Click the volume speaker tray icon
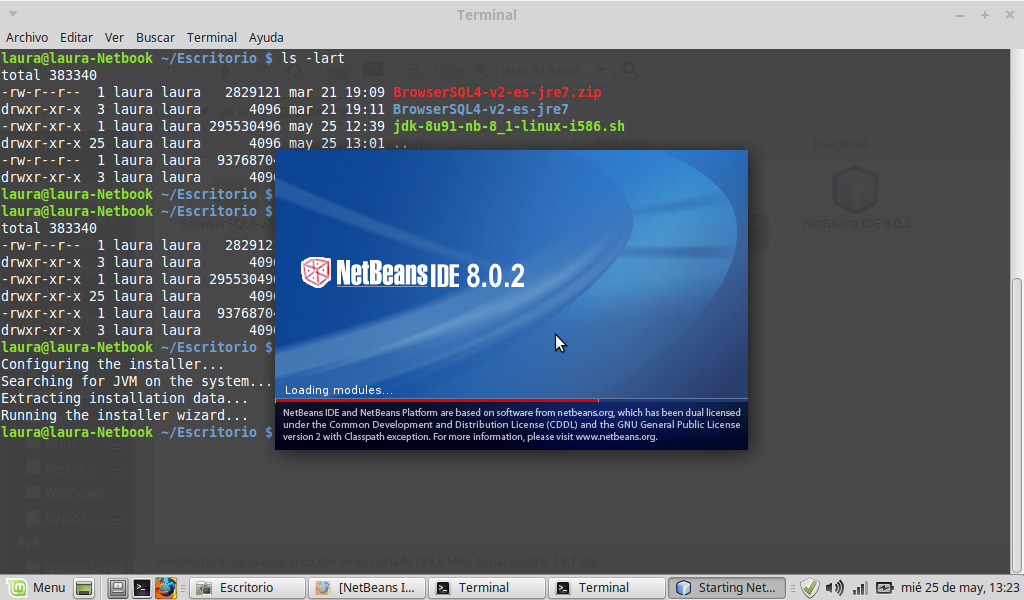The width and height of the screenshot is (1024, 600). [835, 588]
